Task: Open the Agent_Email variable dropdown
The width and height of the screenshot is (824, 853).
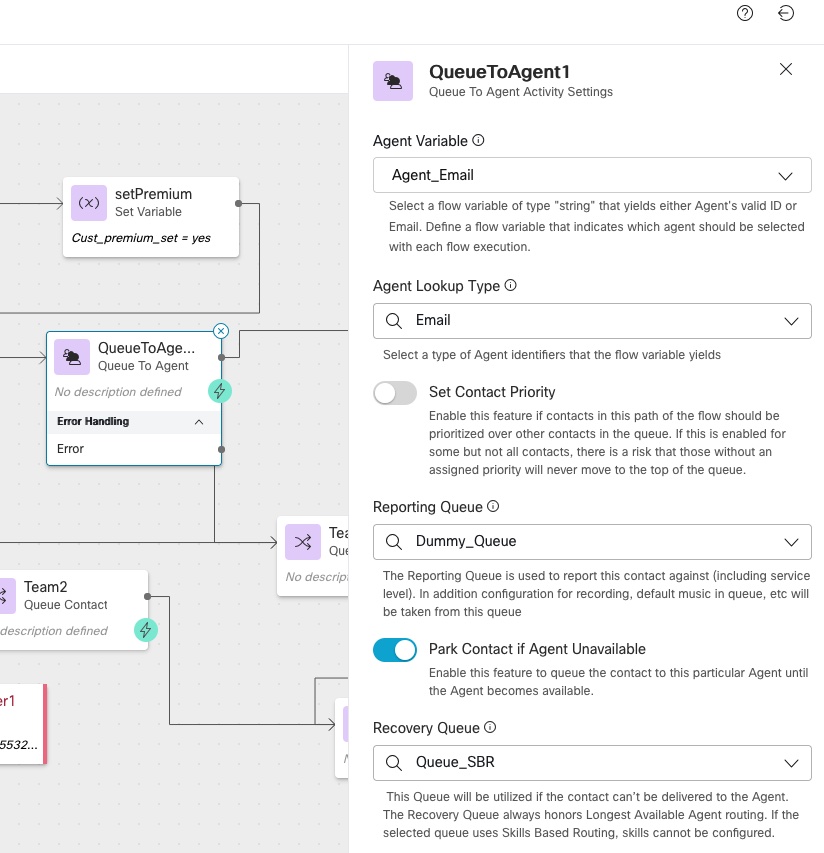Action: [x=592, y=175]
